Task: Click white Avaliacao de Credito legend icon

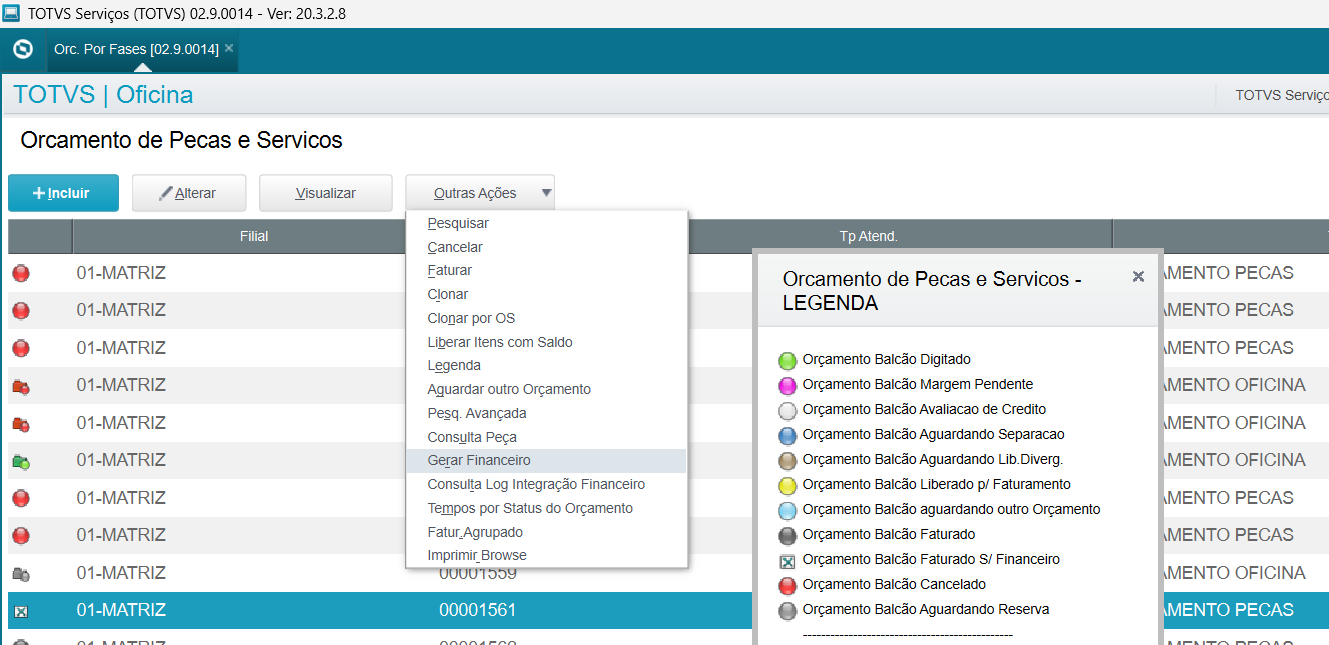Action: [x=787, y=410]
